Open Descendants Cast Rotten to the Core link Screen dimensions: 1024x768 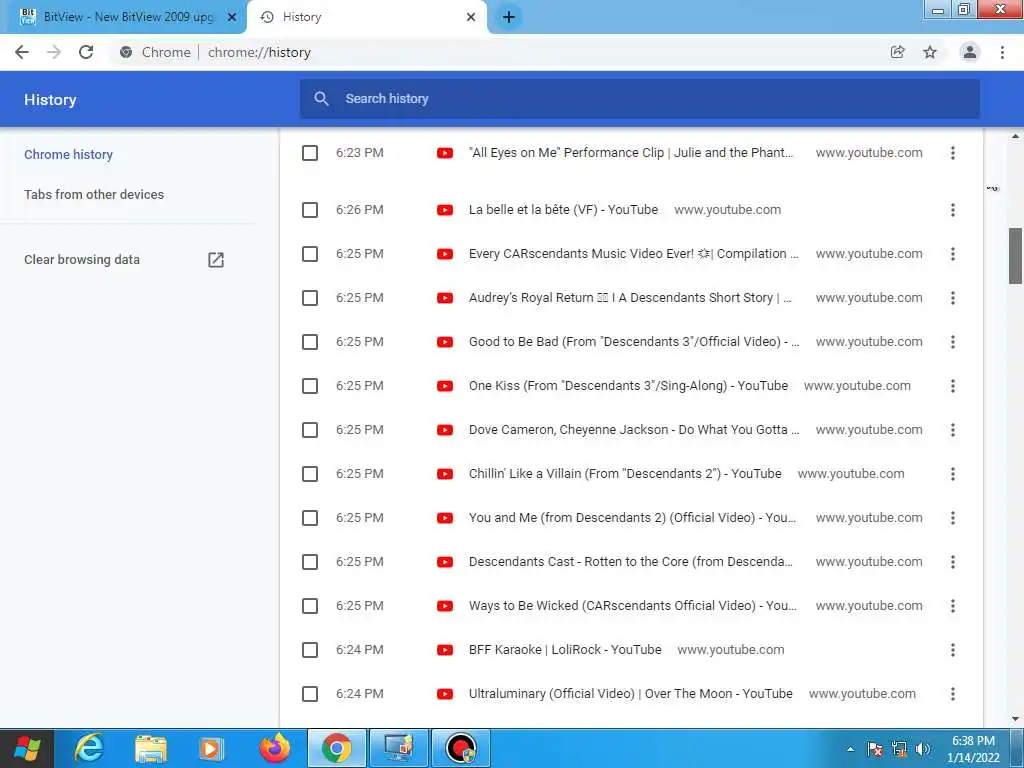(631, 562)
